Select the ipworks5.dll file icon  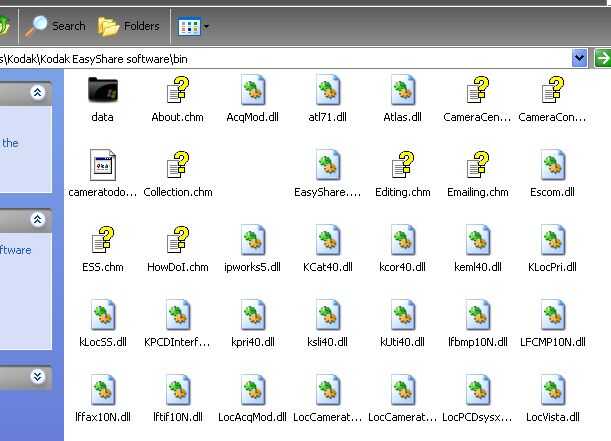[x=253, y=240]
